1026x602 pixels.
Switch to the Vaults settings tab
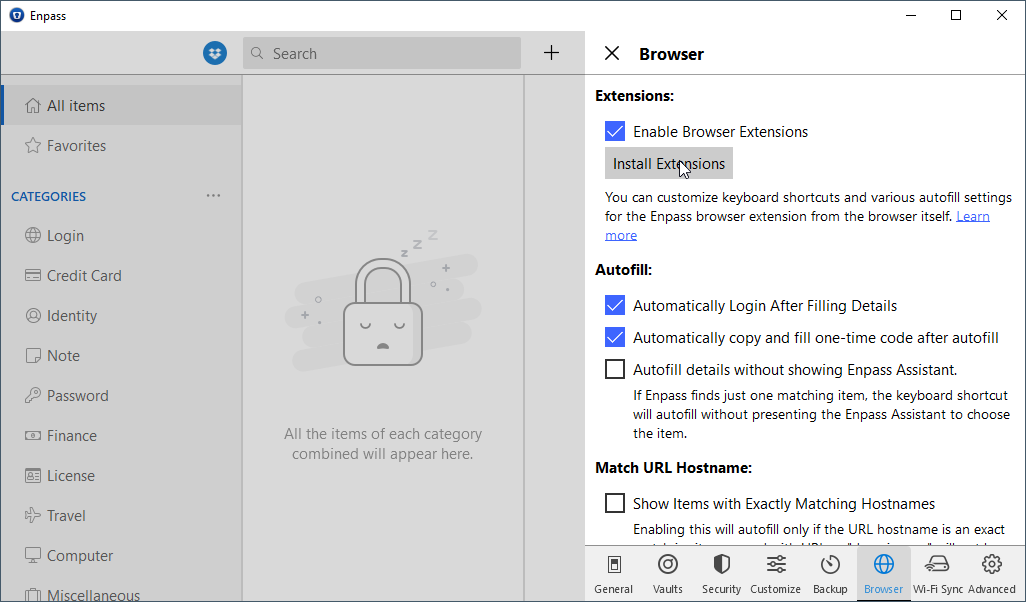point(667,573)
